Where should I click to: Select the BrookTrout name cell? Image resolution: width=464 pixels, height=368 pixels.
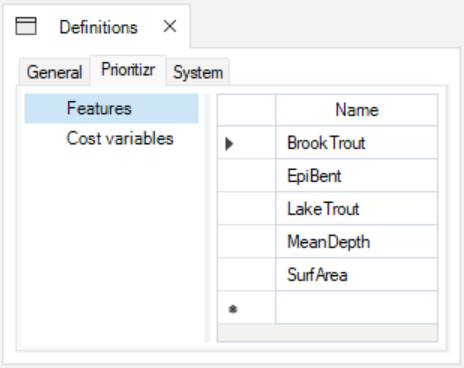[357, 143]
